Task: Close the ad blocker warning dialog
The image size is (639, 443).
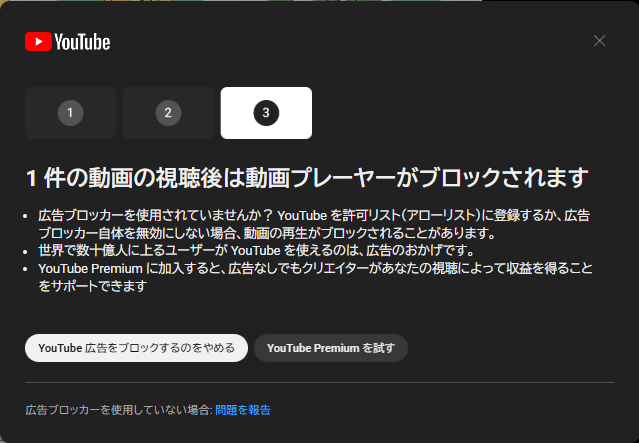Action: click(599, 41)
